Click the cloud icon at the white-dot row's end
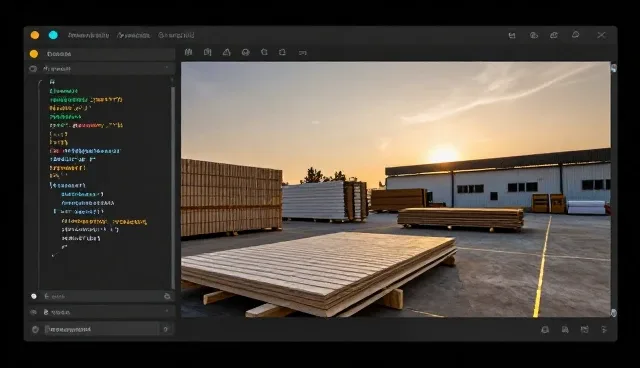The image size is (640, 368). (x=167, y=296)
